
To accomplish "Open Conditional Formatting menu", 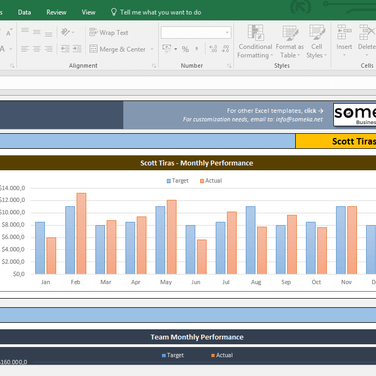I will pyautogui.click(x=255, y=42).
